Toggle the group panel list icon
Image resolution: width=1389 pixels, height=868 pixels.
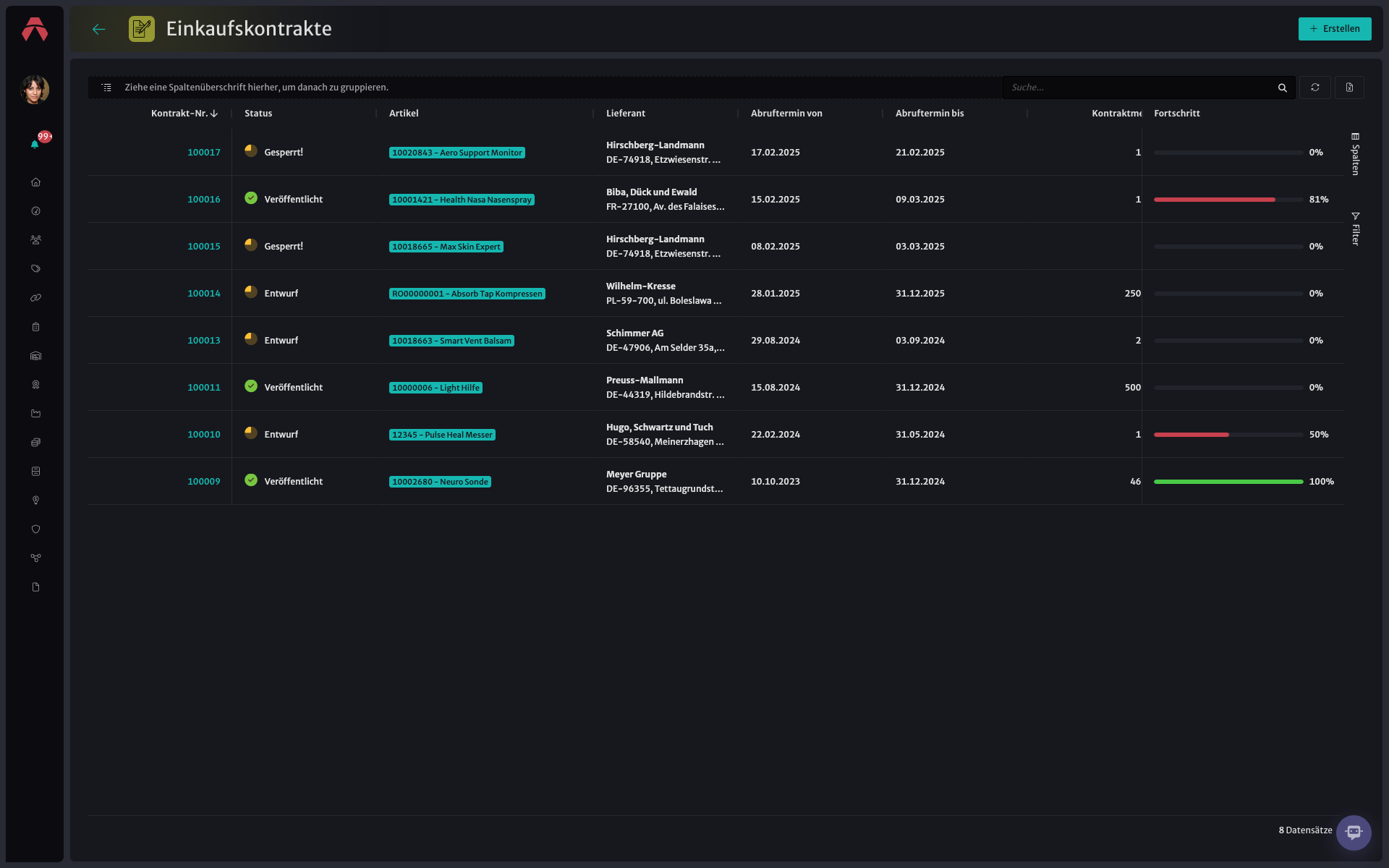click(x=106, y=88)
